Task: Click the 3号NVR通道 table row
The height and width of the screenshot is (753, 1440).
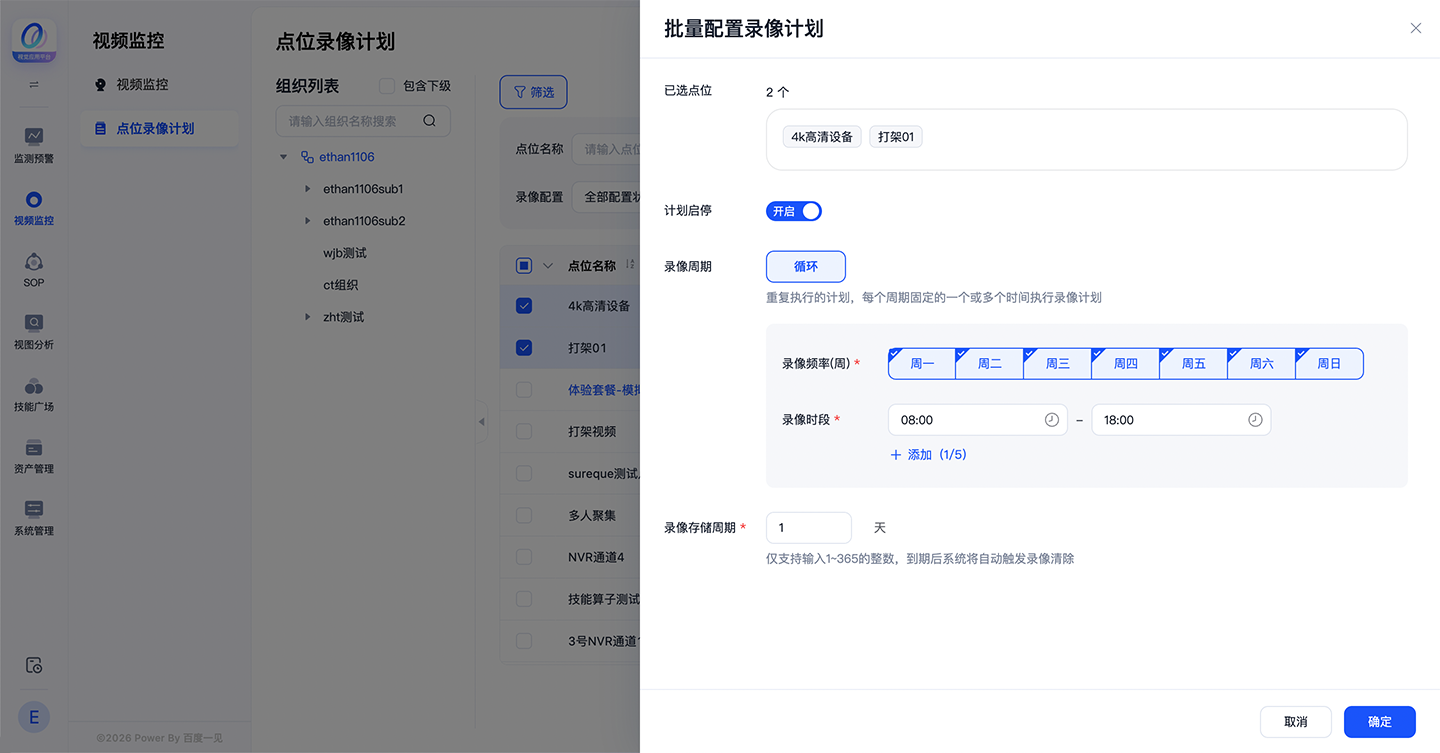Action: pos(570,641)
